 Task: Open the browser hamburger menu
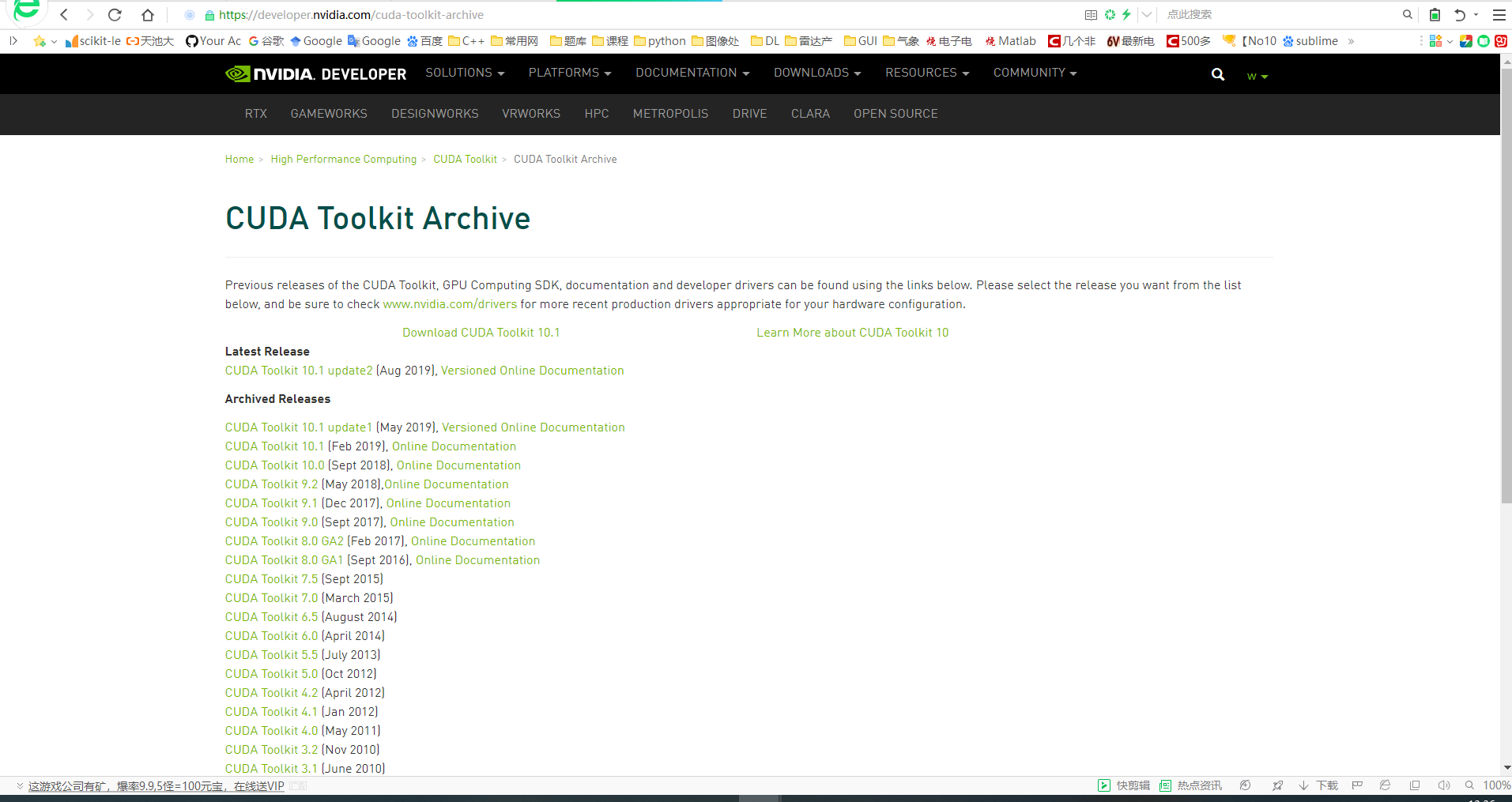coord(1499,14)
